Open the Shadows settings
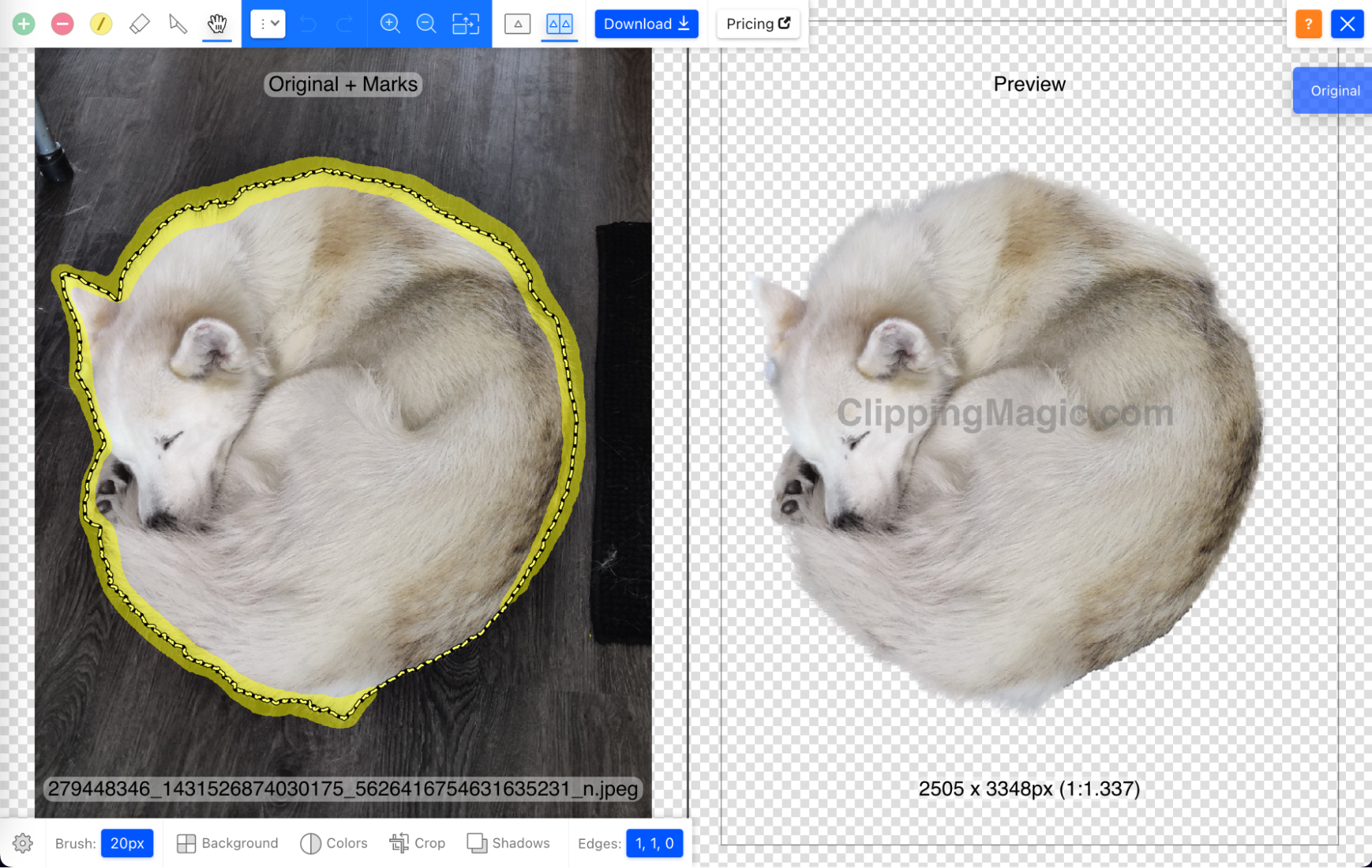 (x=509, y=843)
